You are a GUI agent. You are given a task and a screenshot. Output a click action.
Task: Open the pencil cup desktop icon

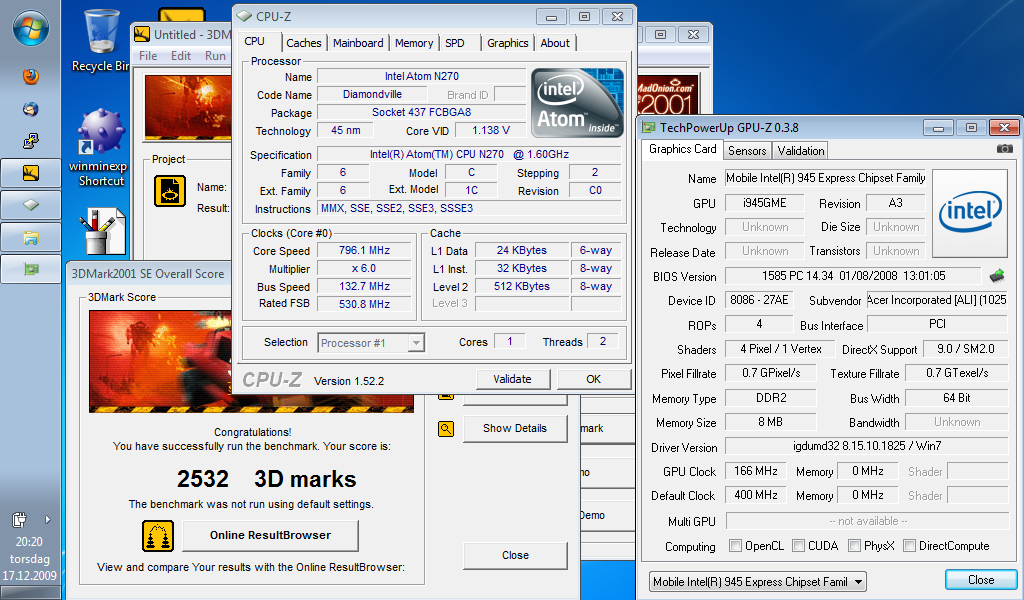pos(103,231)
